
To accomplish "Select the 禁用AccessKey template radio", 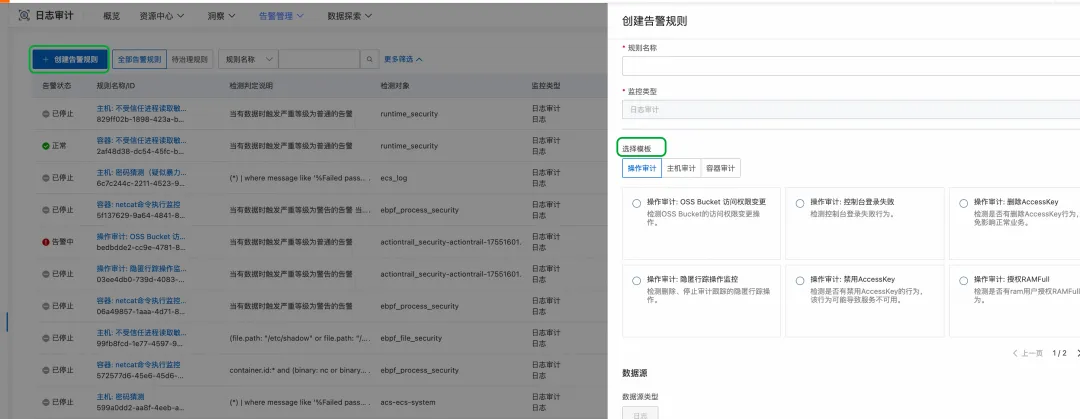I will [x=800, y=281].
